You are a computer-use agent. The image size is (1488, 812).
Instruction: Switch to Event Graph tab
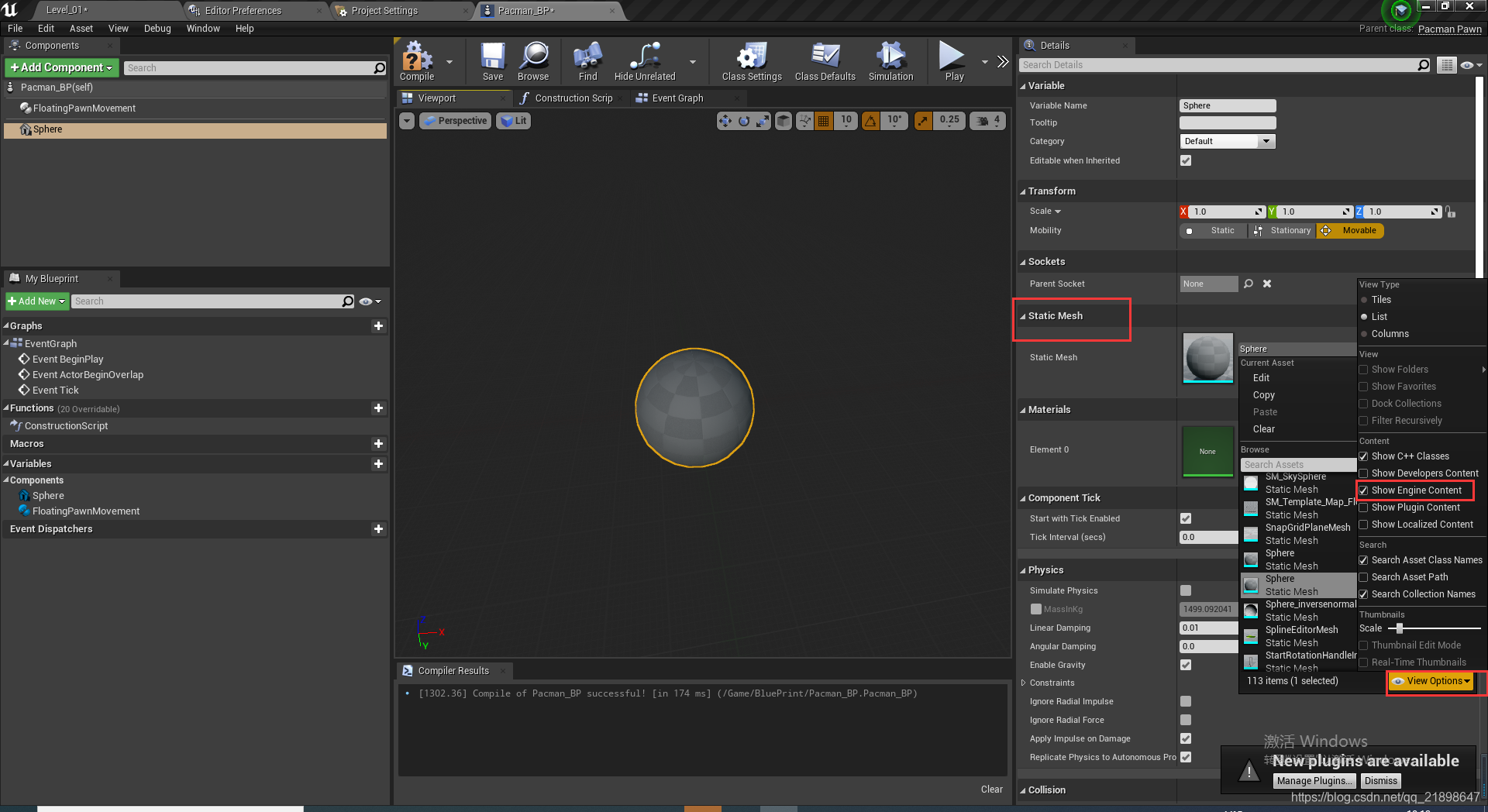677,98
